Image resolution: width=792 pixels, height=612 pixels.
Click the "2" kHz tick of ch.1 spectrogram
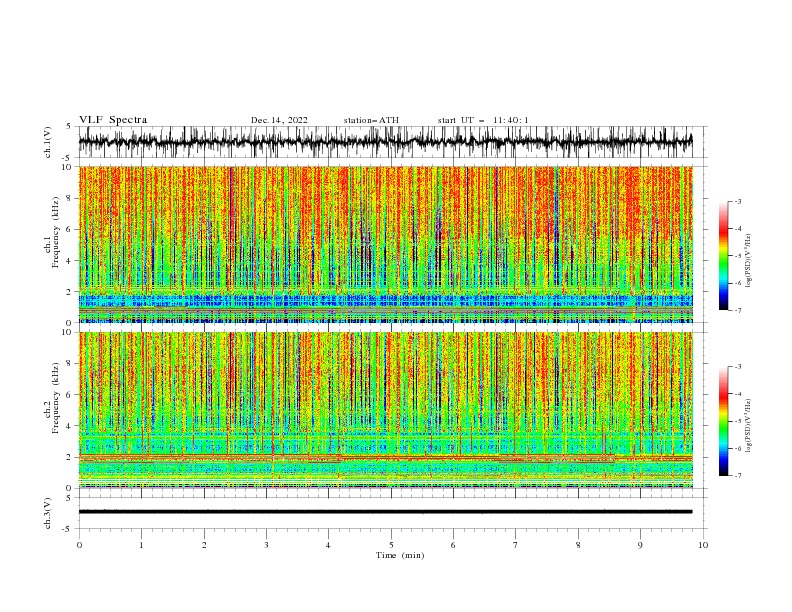coord(70,292)
